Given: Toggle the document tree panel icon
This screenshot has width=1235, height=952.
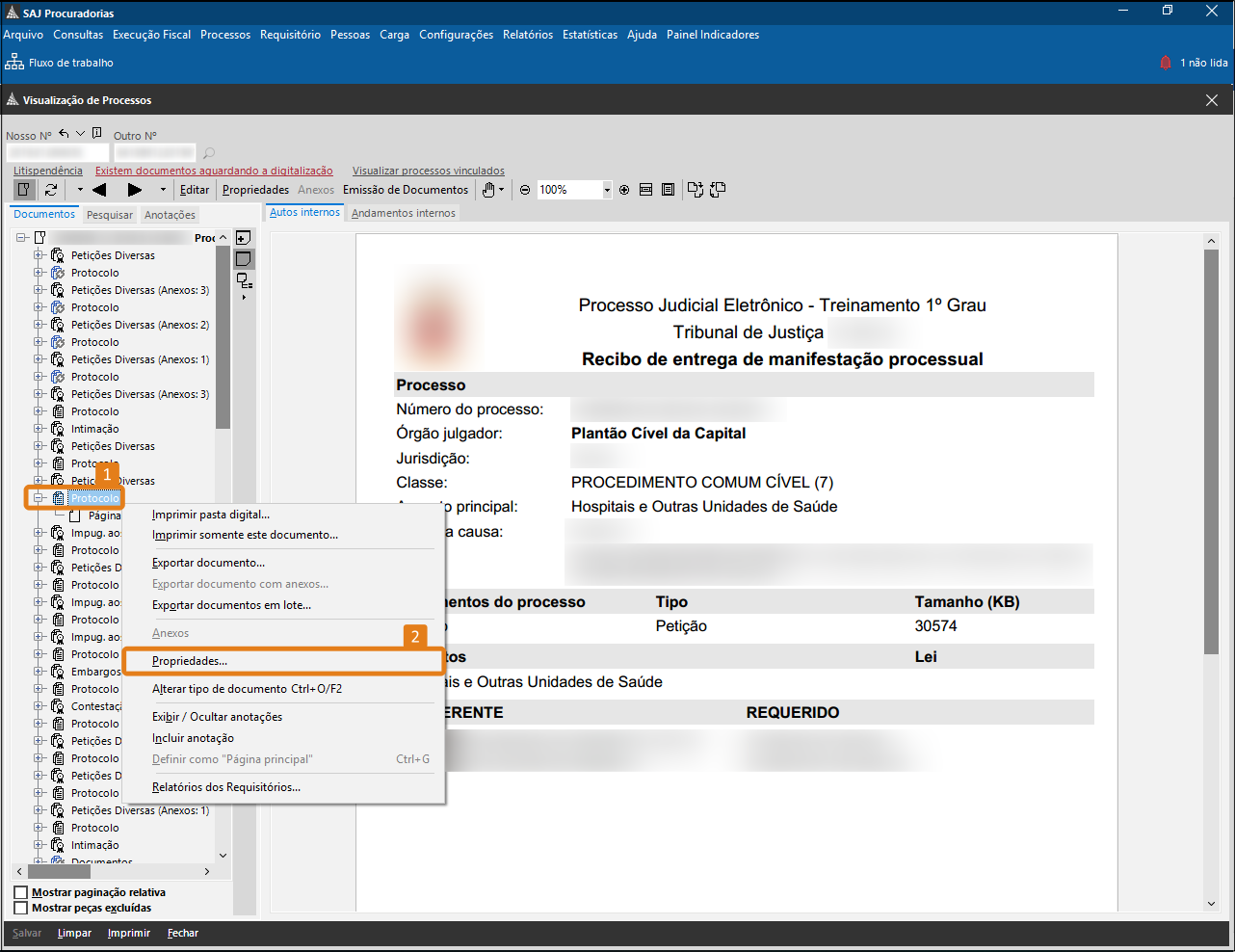Looking at the screenshot, I should (25, 190).
